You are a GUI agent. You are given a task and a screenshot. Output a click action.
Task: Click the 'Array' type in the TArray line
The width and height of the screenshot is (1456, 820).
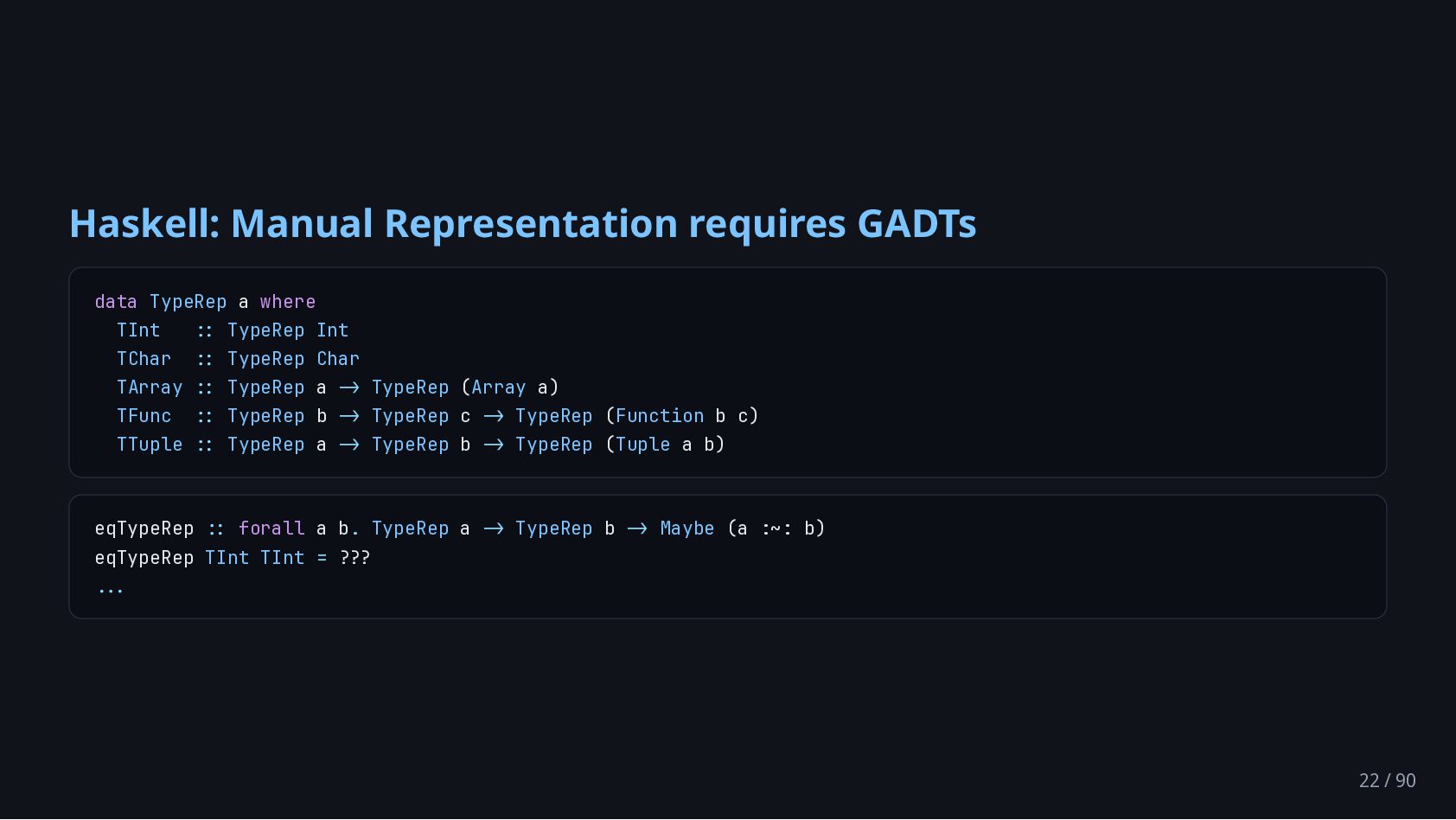click(x=499, y=388)
